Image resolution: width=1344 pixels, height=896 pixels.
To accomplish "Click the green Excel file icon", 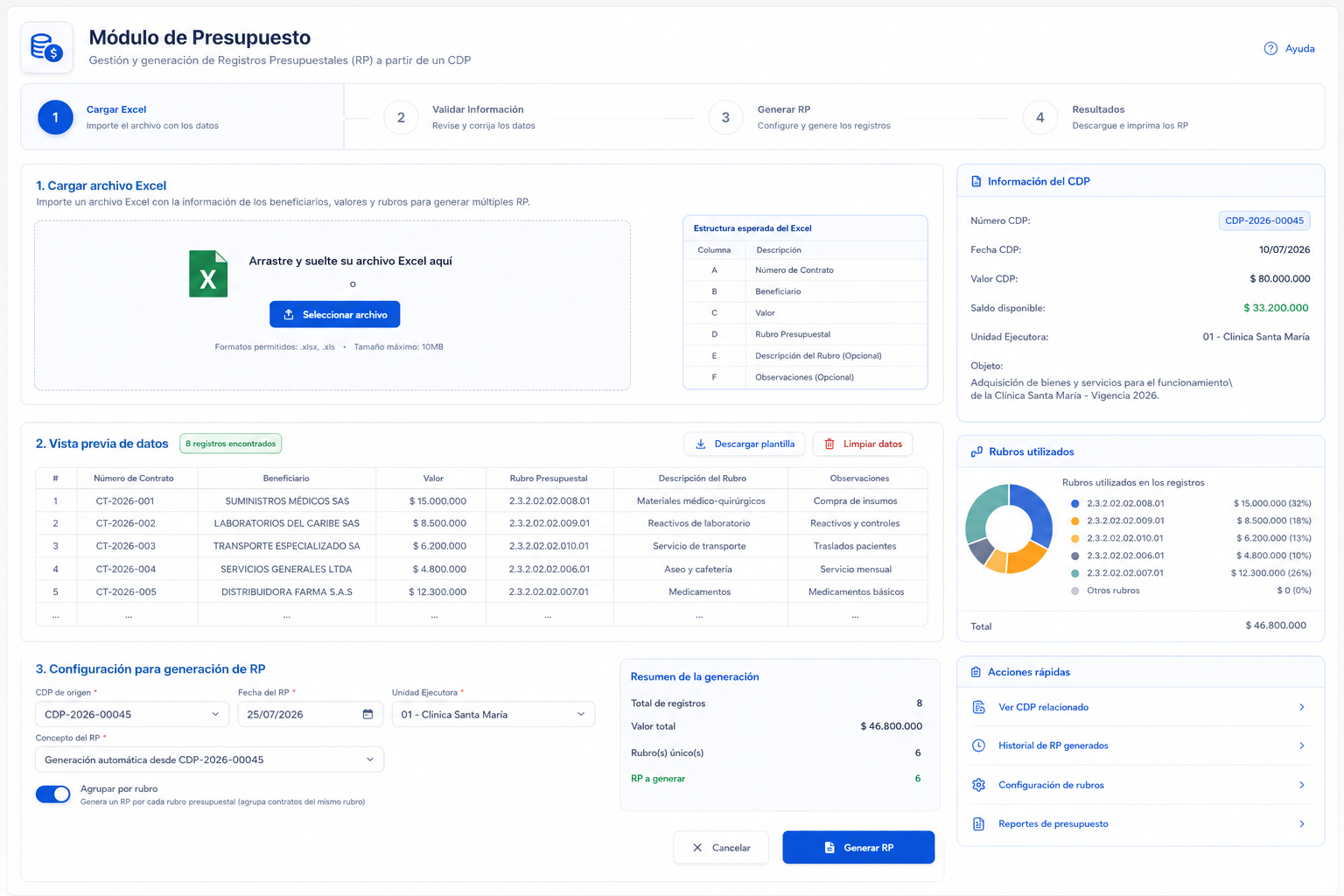I will click(x=208, y=274).
